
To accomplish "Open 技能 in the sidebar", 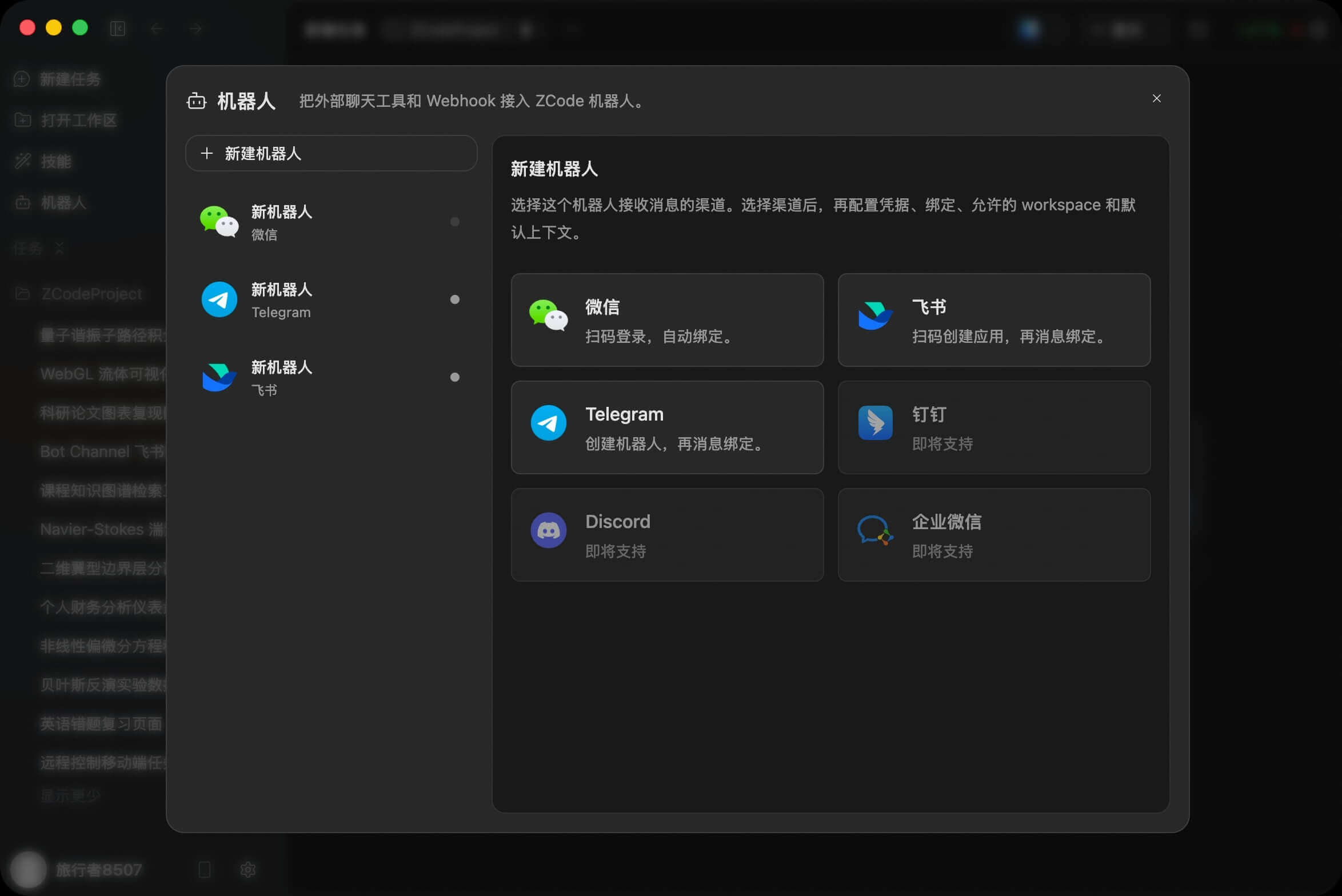I will click(43, 161).
